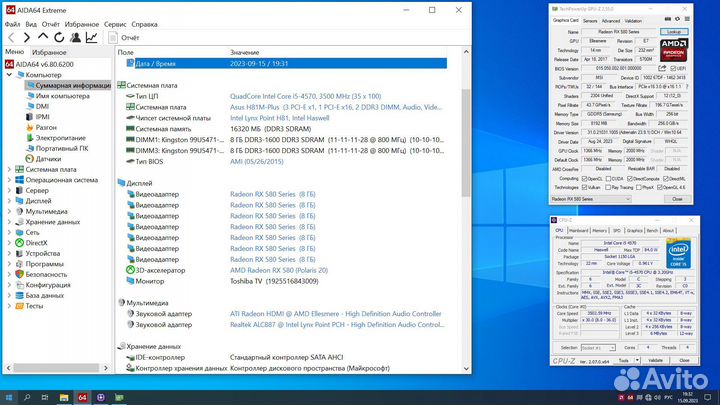Expand the Операционная система tree node

[9, 180]
